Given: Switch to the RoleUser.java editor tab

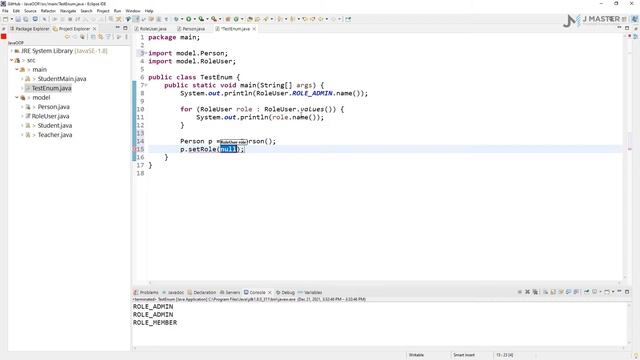Looking at the screenshot, I should 151,29.
